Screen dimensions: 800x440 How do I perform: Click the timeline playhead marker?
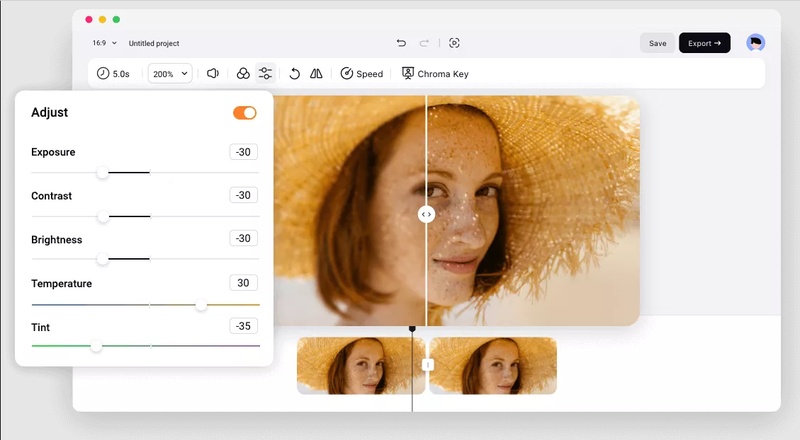[412, 329]
